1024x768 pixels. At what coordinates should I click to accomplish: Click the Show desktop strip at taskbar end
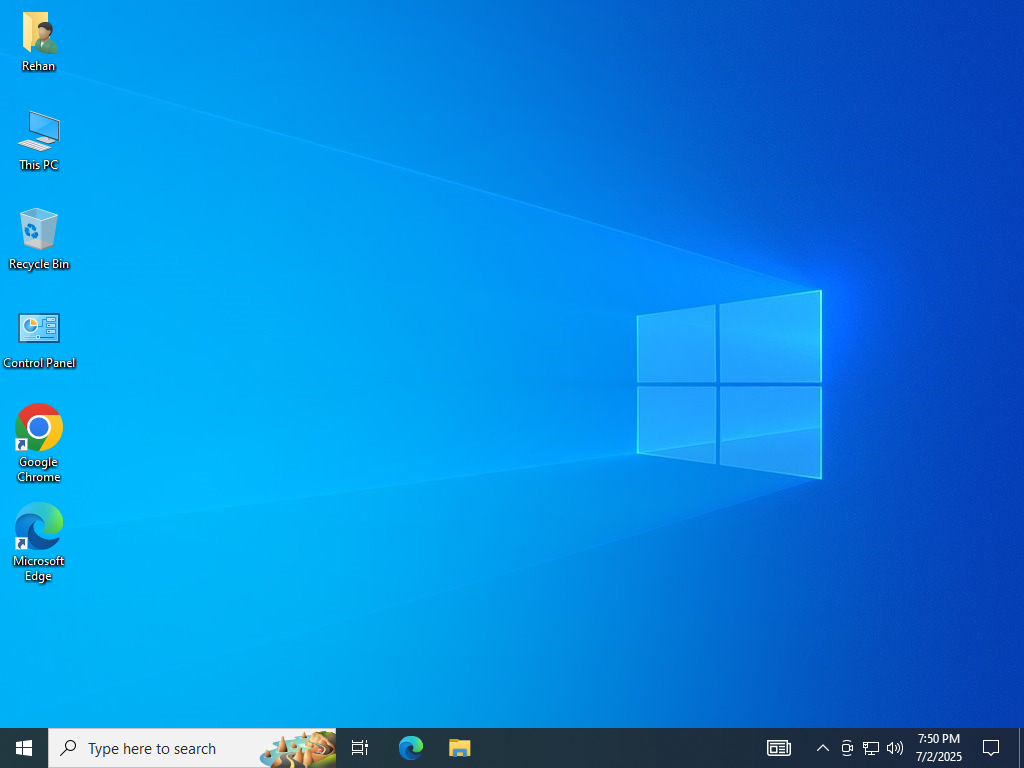(x=1021, y=748)
